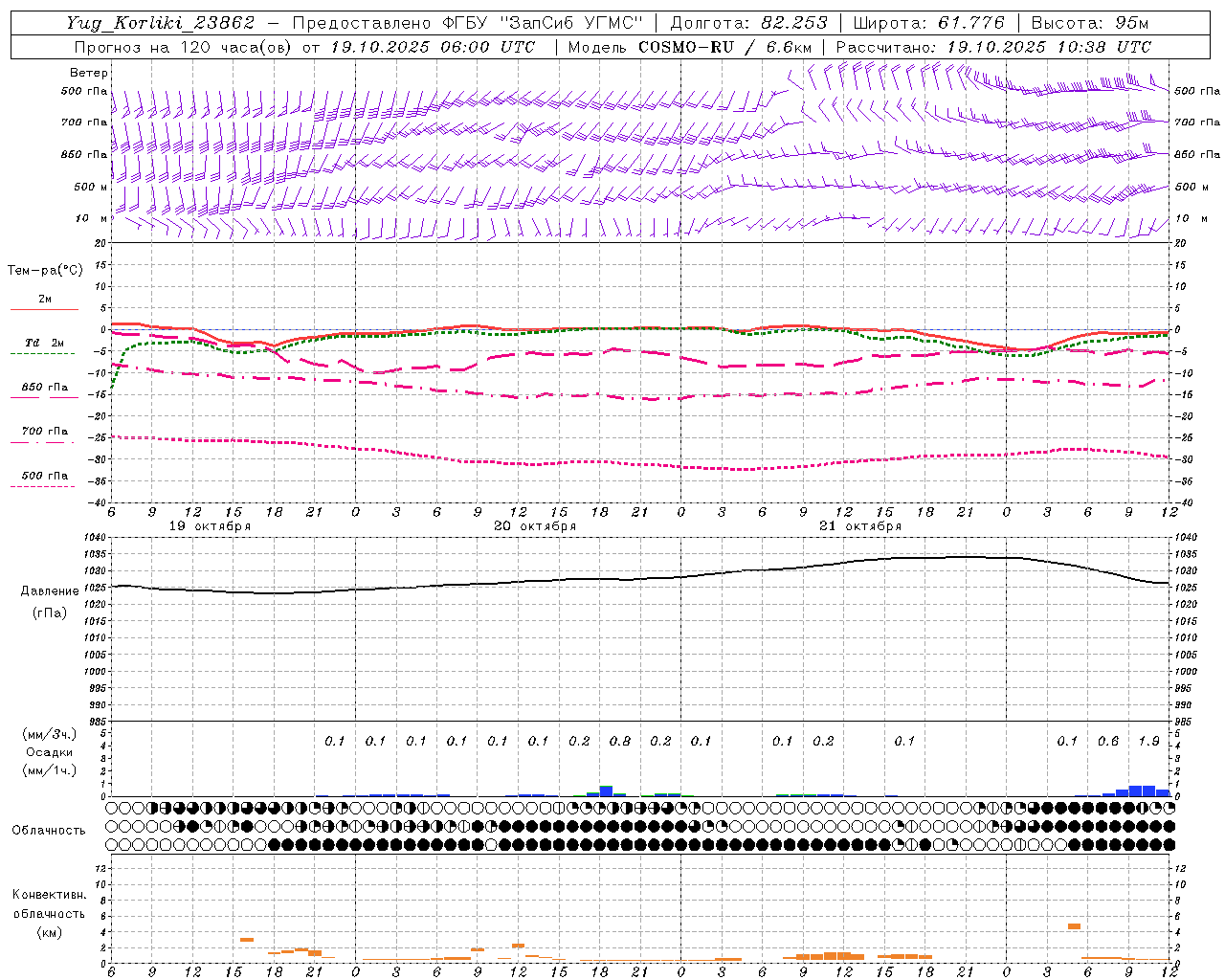Click the dashed line sample under Td 2м
The height and width of the screenshot is (980, 1225).
click(x=42, y=354)
